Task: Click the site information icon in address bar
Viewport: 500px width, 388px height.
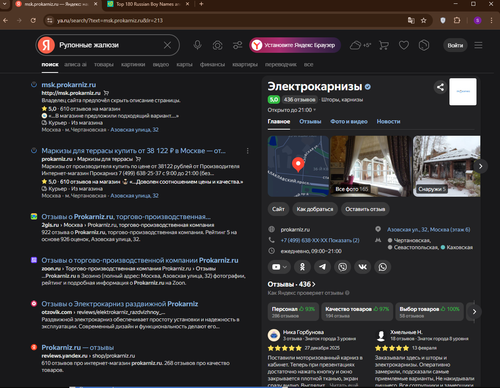Action: click(x=50, y=21)
